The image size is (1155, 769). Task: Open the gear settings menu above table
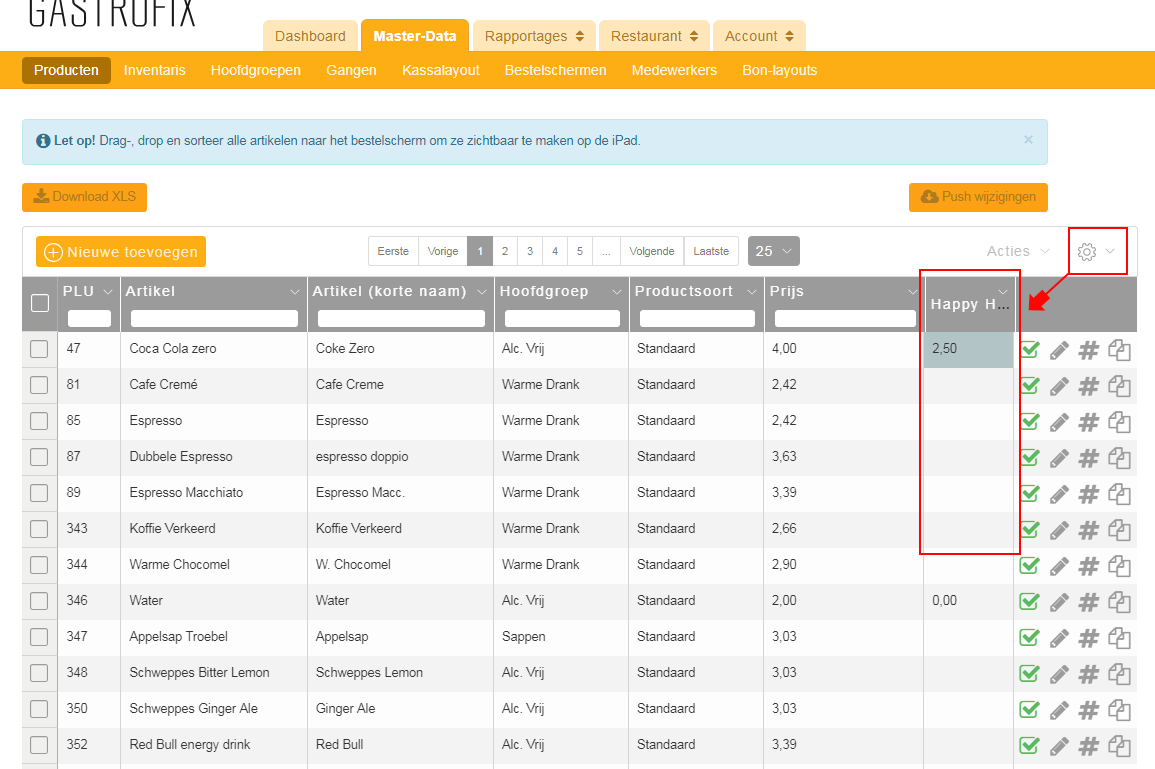tap(1096, 252)
